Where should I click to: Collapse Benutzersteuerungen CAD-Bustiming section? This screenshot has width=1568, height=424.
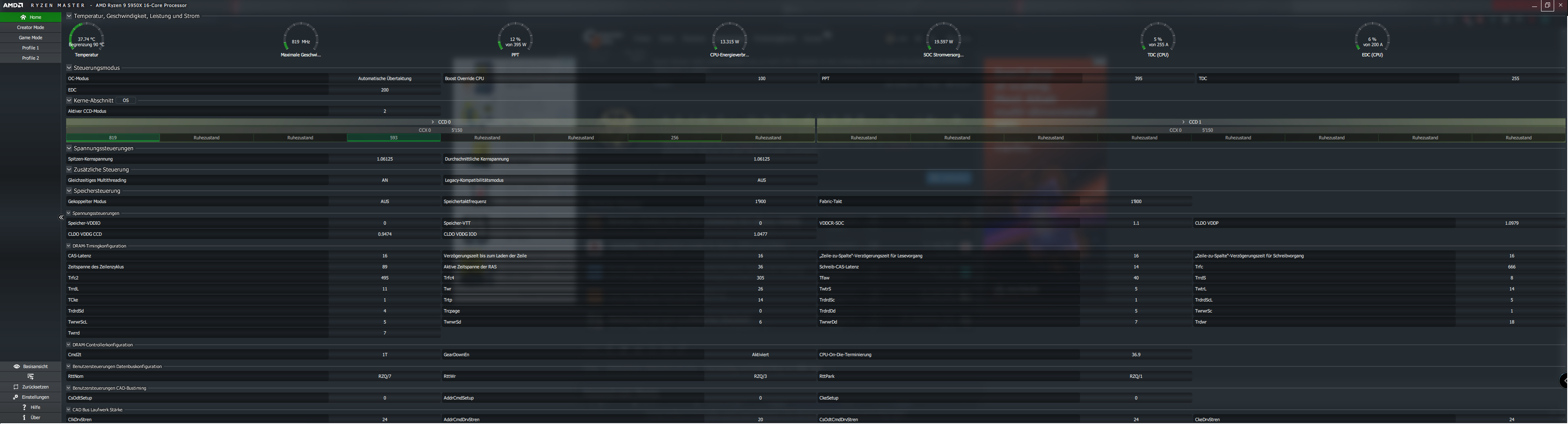(x=69, y=388)
